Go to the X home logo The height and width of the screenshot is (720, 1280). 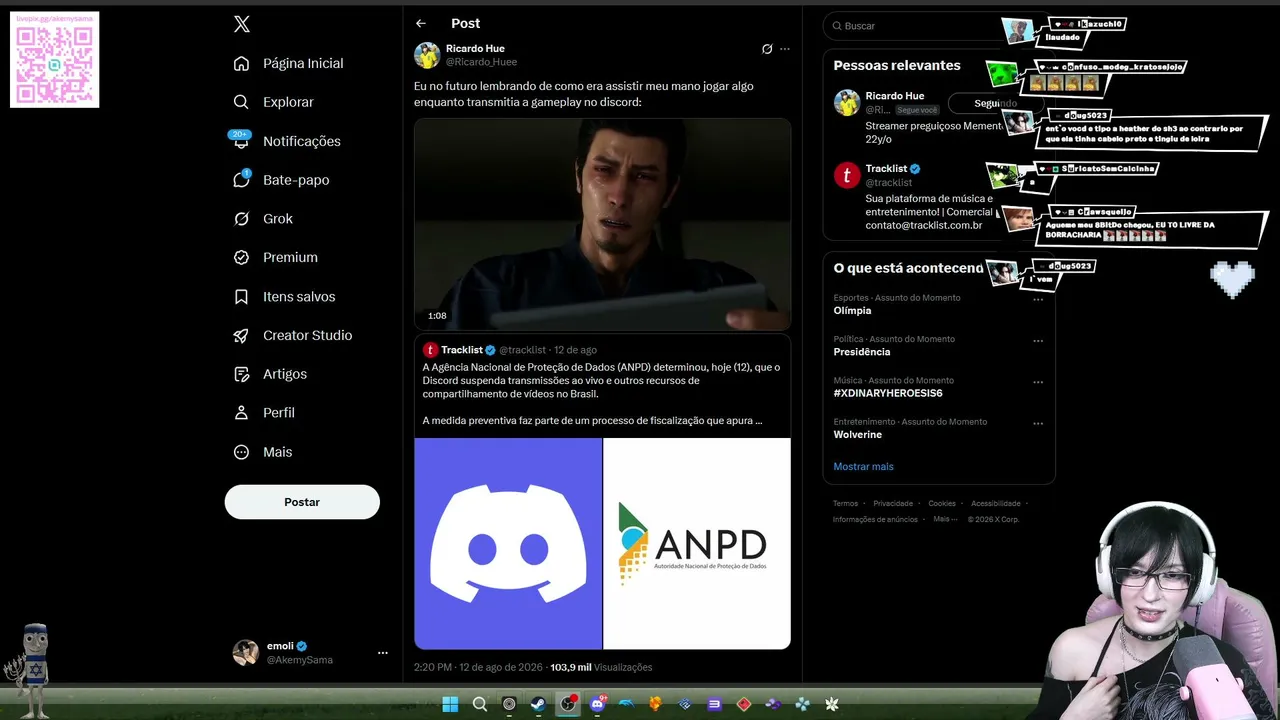tap(242, 24)
